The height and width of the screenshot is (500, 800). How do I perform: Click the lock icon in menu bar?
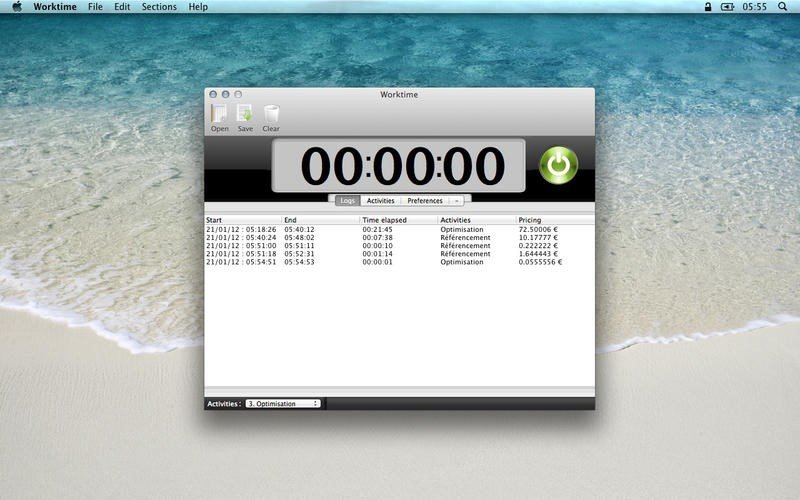(708, 7)
